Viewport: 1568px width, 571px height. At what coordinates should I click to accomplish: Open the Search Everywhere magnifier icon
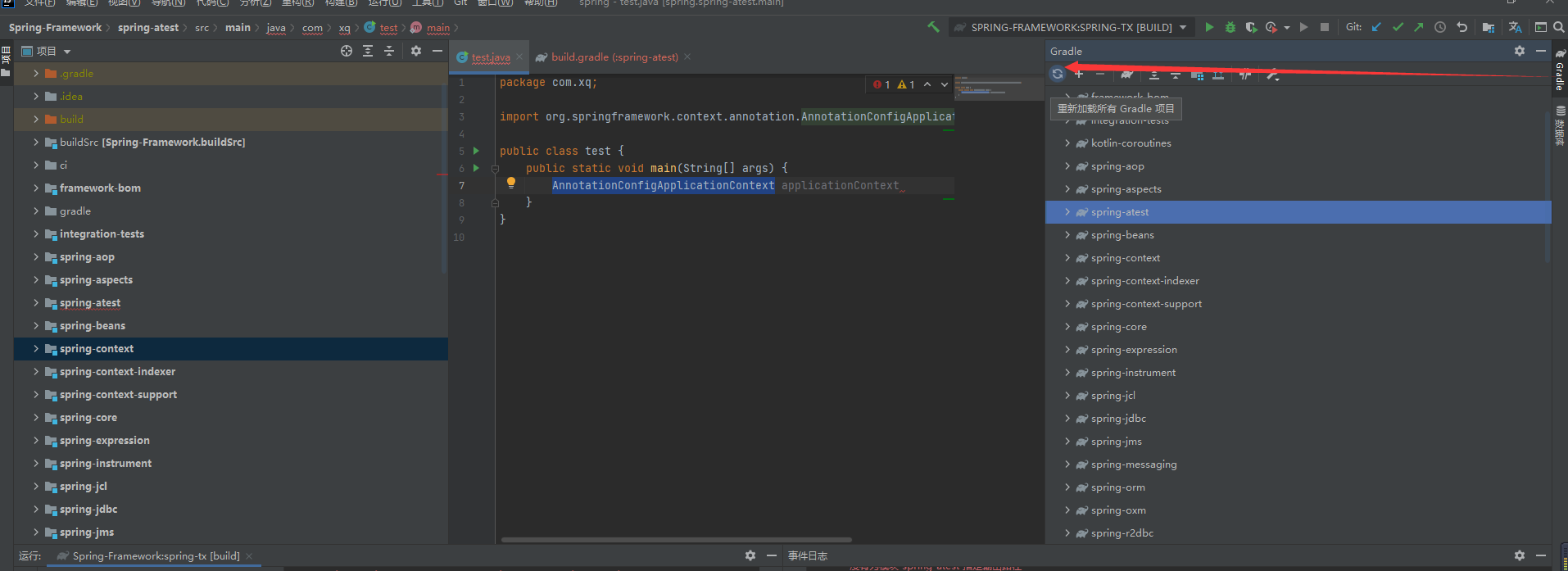tap(1559, 27)
